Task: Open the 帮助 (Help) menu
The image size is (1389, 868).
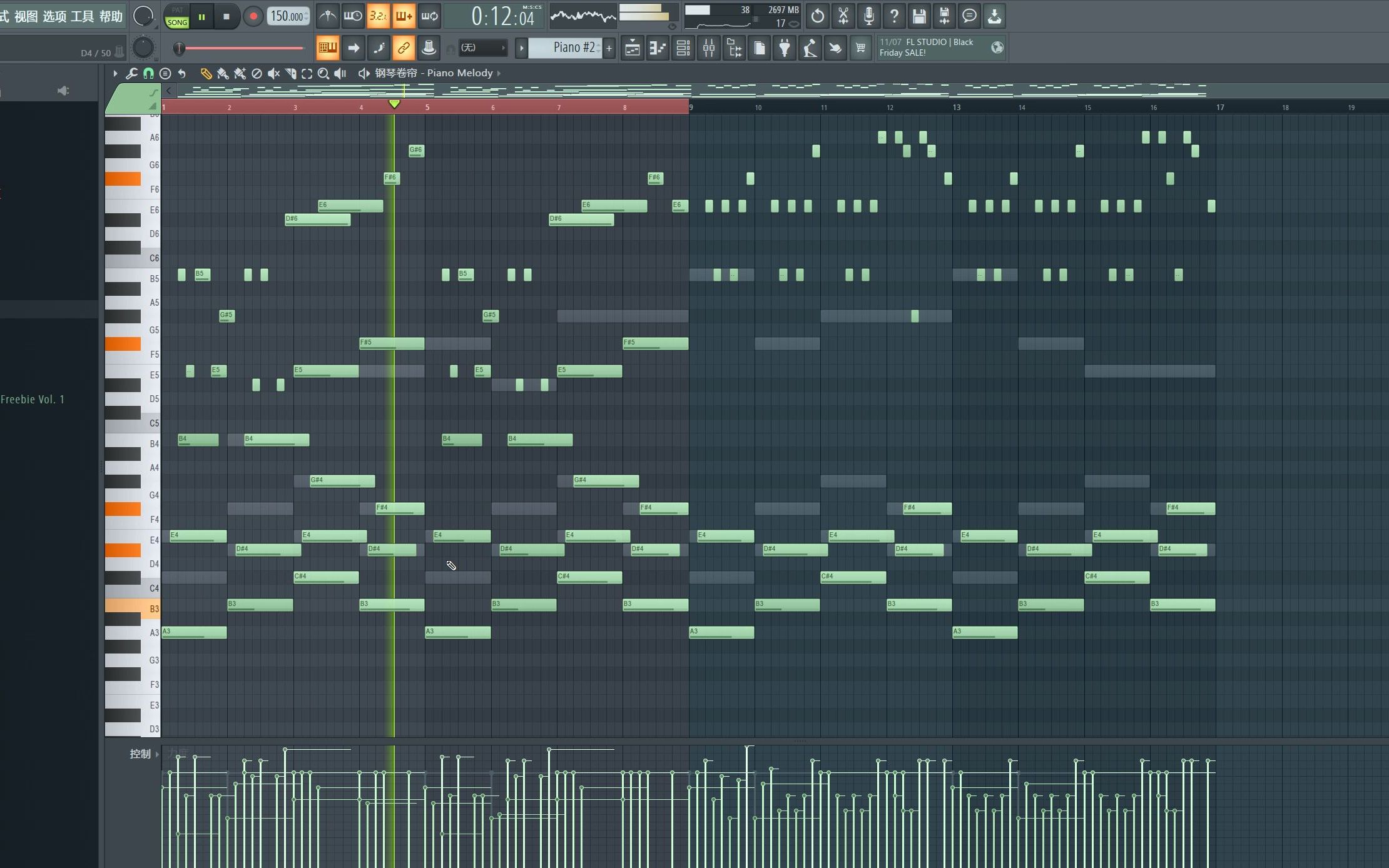Action: 111,16
